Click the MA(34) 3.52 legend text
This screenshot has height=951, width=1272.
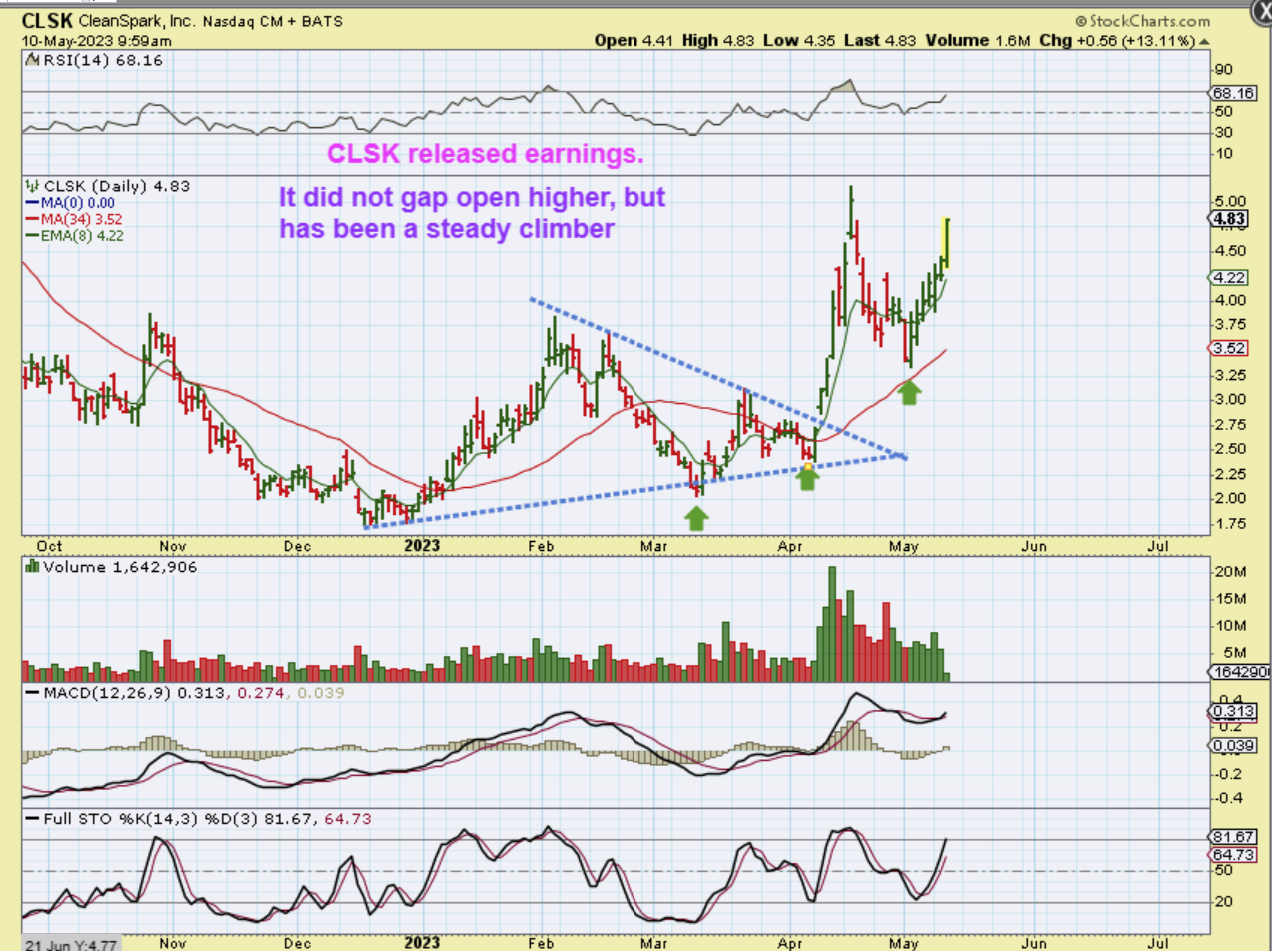click(x=81, y=219)
